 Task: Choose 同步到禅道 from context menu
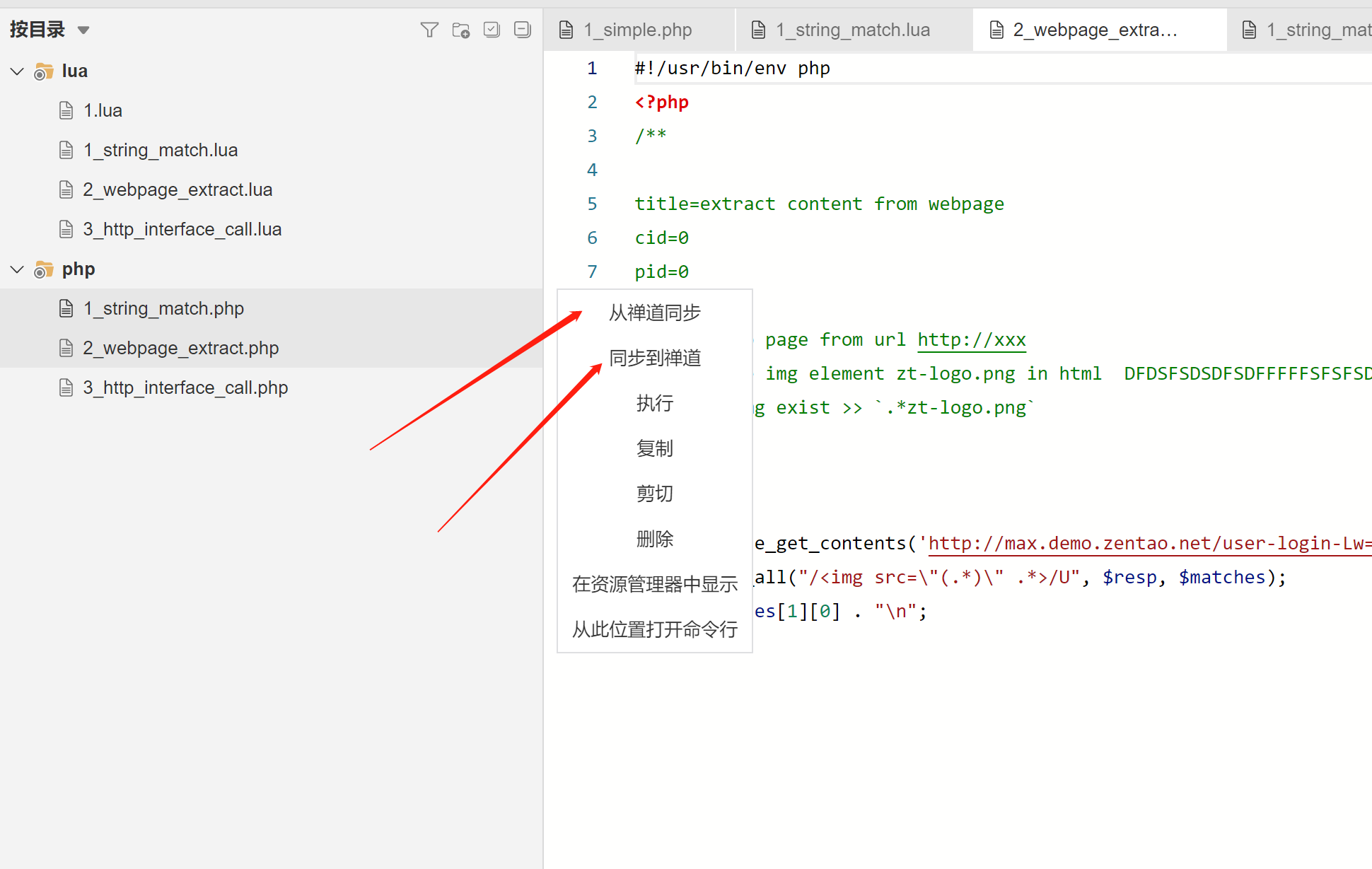[654, 358]
